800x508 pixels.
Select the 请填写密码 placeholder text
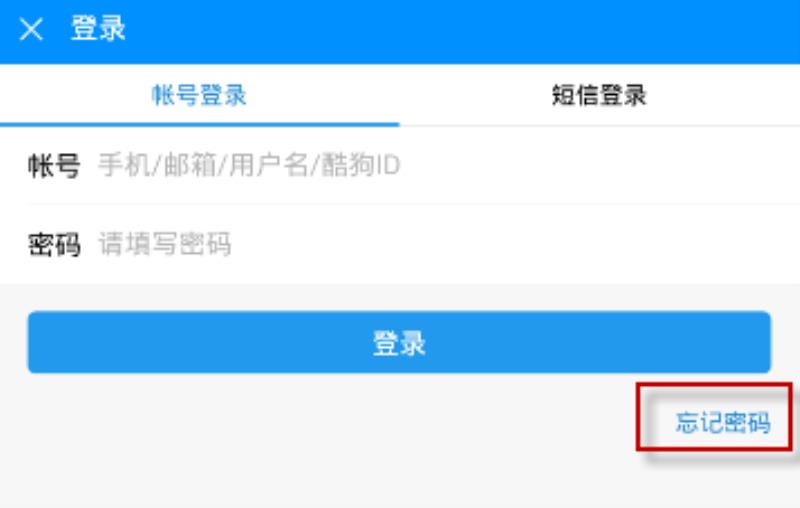pyautogui.click(x=165, y=244)
